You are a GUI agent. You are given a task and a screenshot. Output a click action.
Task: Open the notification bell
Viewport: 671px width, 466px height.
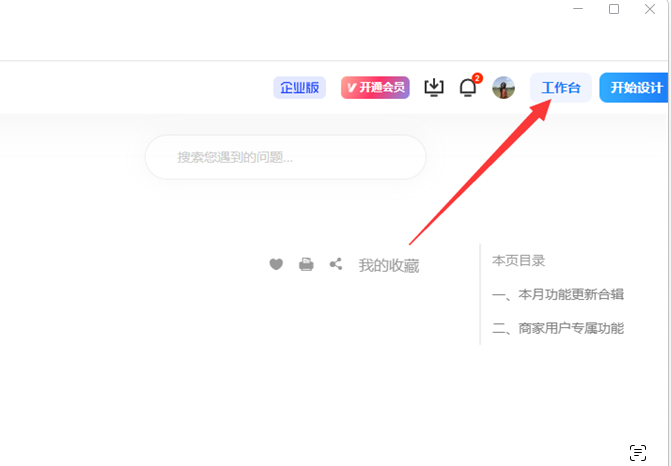click(467, 88)
